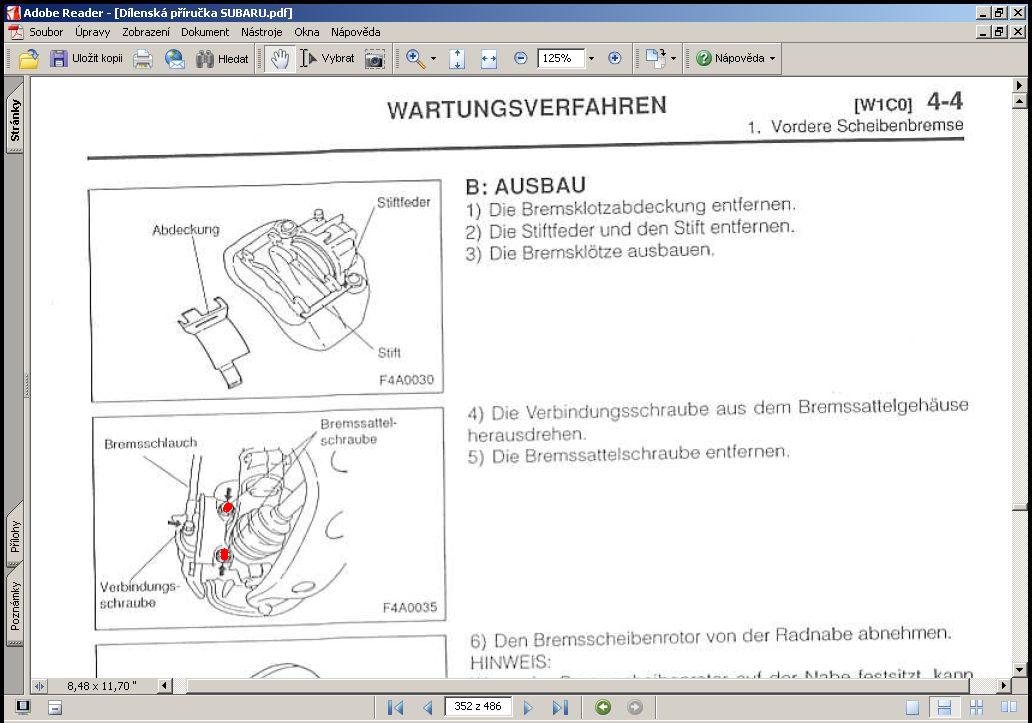
Task: Click the horizontal scrollbar right arrow
Action: (1003, 686)
